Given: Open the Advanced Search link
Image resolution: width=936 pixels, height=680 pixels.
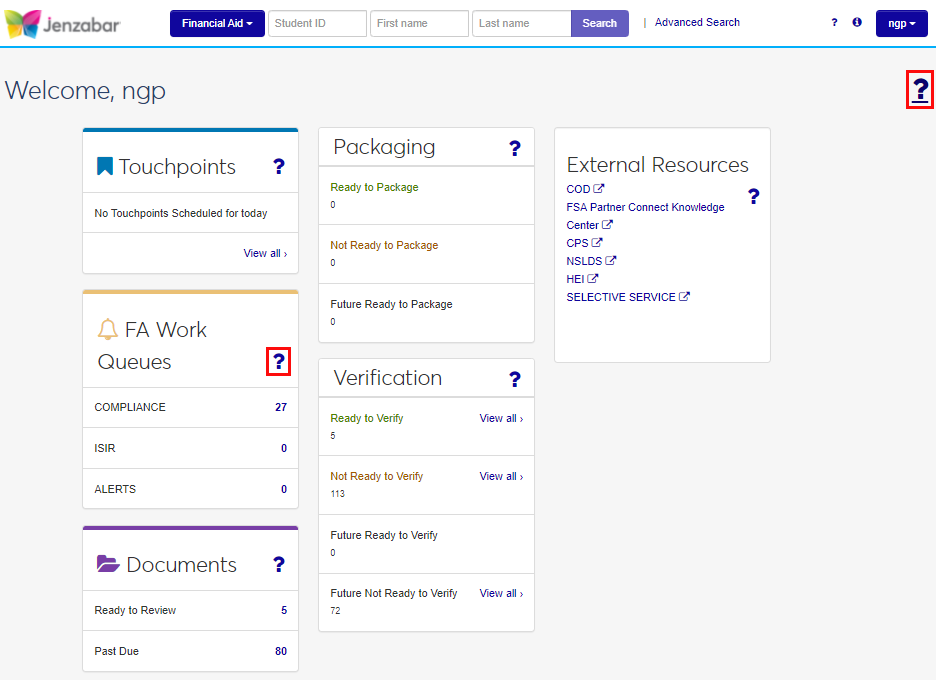Looking at the screenshot, I should pos(697,22).
